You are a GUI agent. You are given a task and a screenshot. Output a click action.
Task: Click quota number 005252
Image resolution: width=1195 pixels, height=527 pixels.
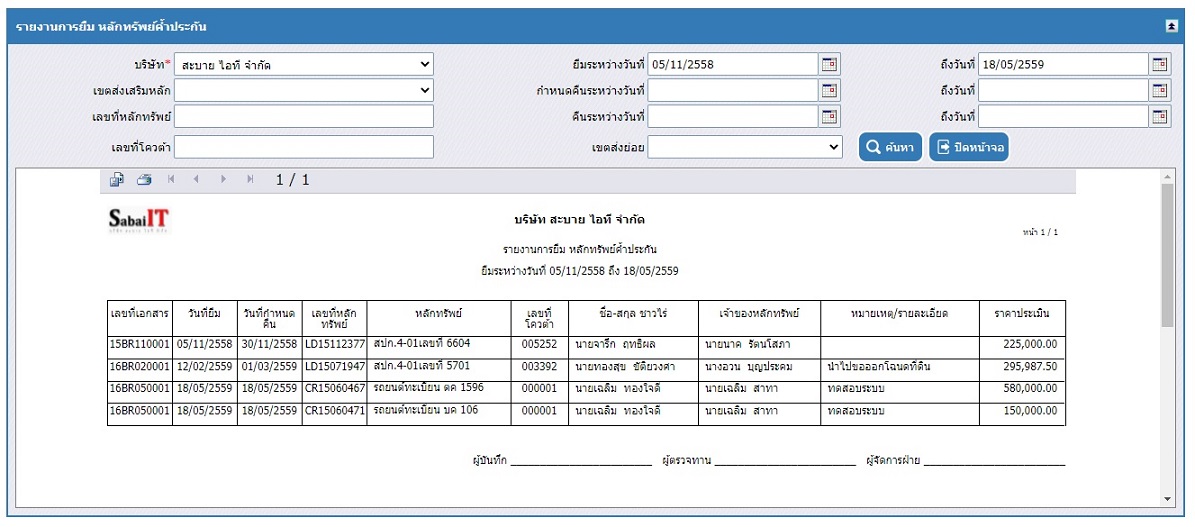[x=540, y=344]
